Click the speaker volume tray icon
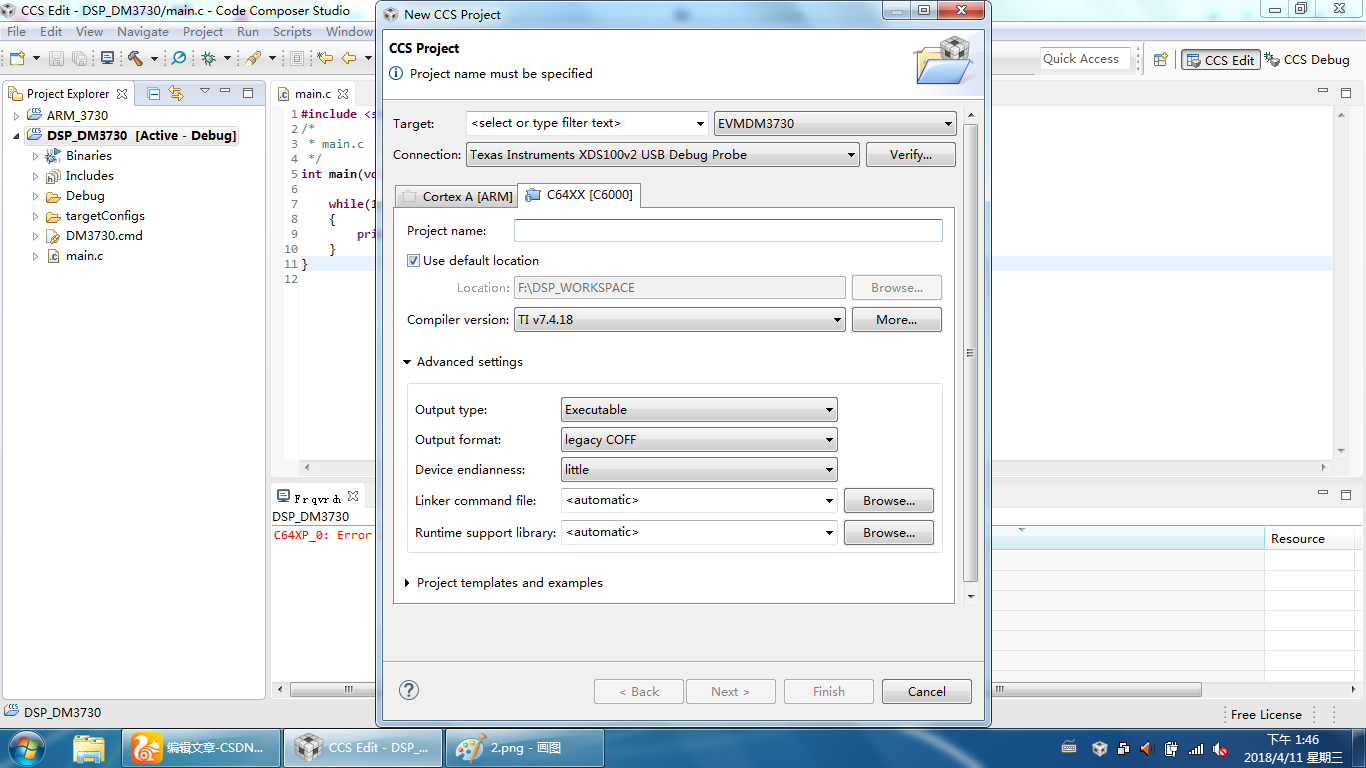This screenshot has height=768, width=1366. tap(1147, 748)
